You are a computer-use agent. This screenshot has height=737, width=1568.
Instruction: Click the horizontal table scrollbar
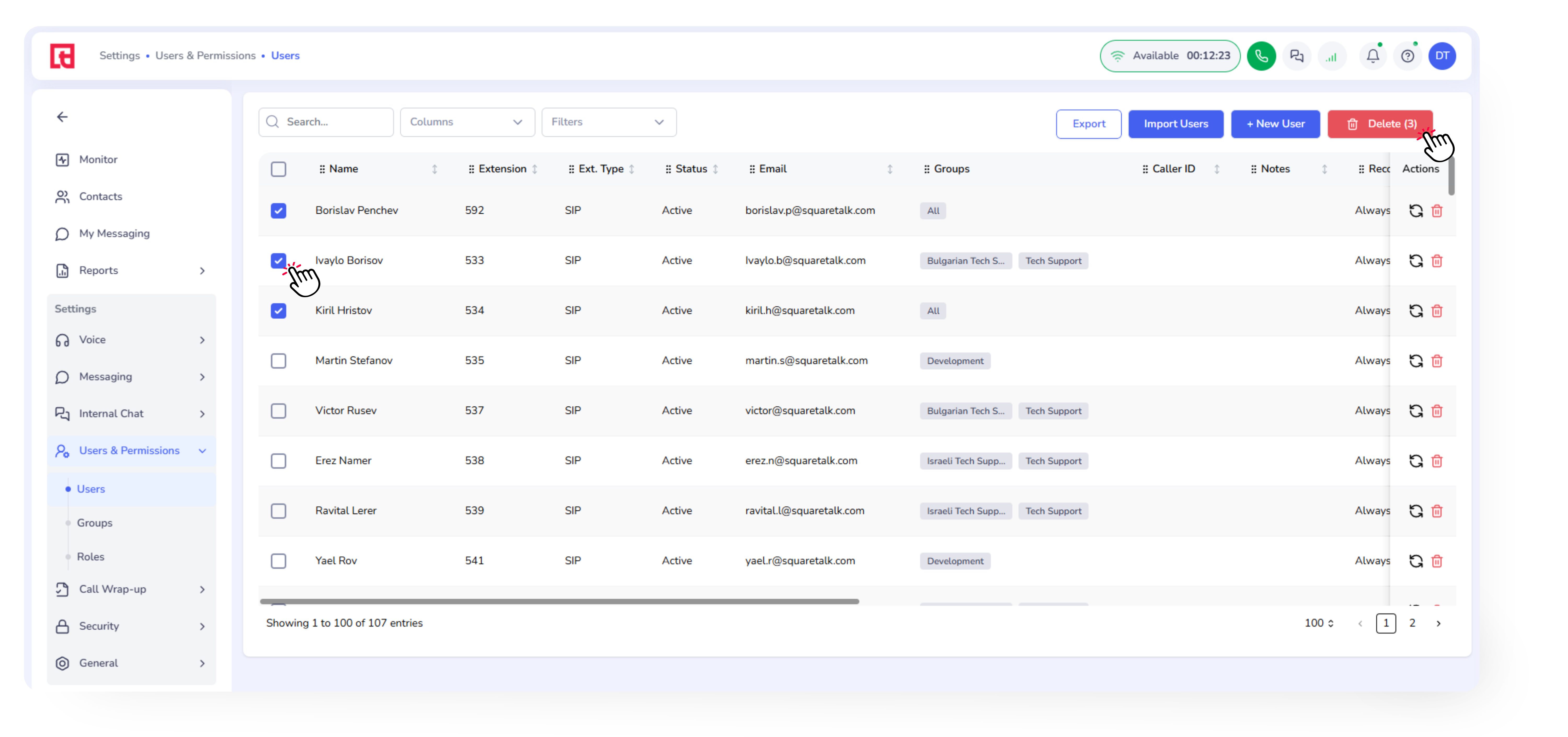click(559, 601)
